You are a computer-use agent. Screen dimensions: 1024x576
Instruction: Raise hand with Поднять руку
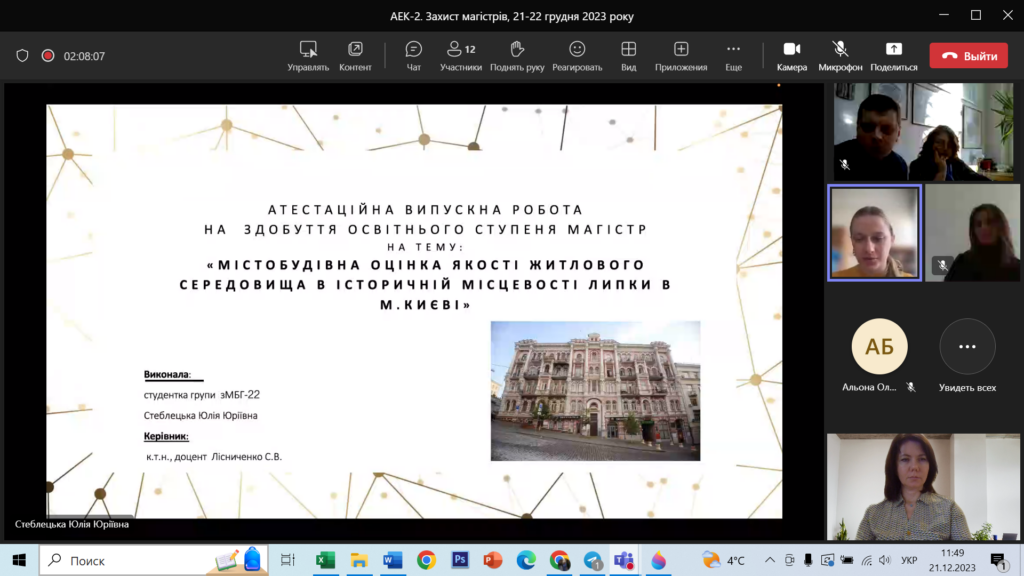pos(517,56)
